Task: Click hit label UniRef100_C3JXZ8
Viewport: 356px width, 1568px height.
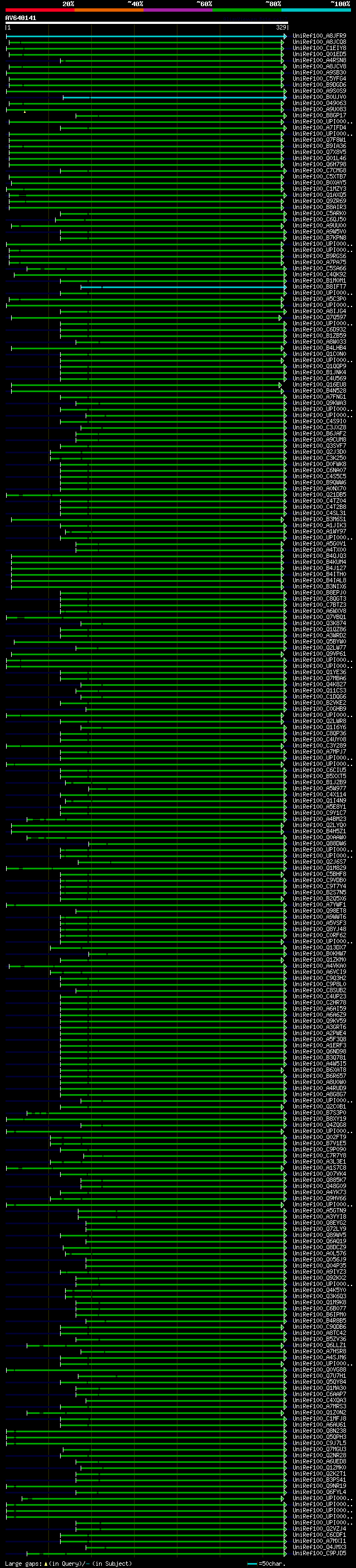Action: tap(319, 427)
